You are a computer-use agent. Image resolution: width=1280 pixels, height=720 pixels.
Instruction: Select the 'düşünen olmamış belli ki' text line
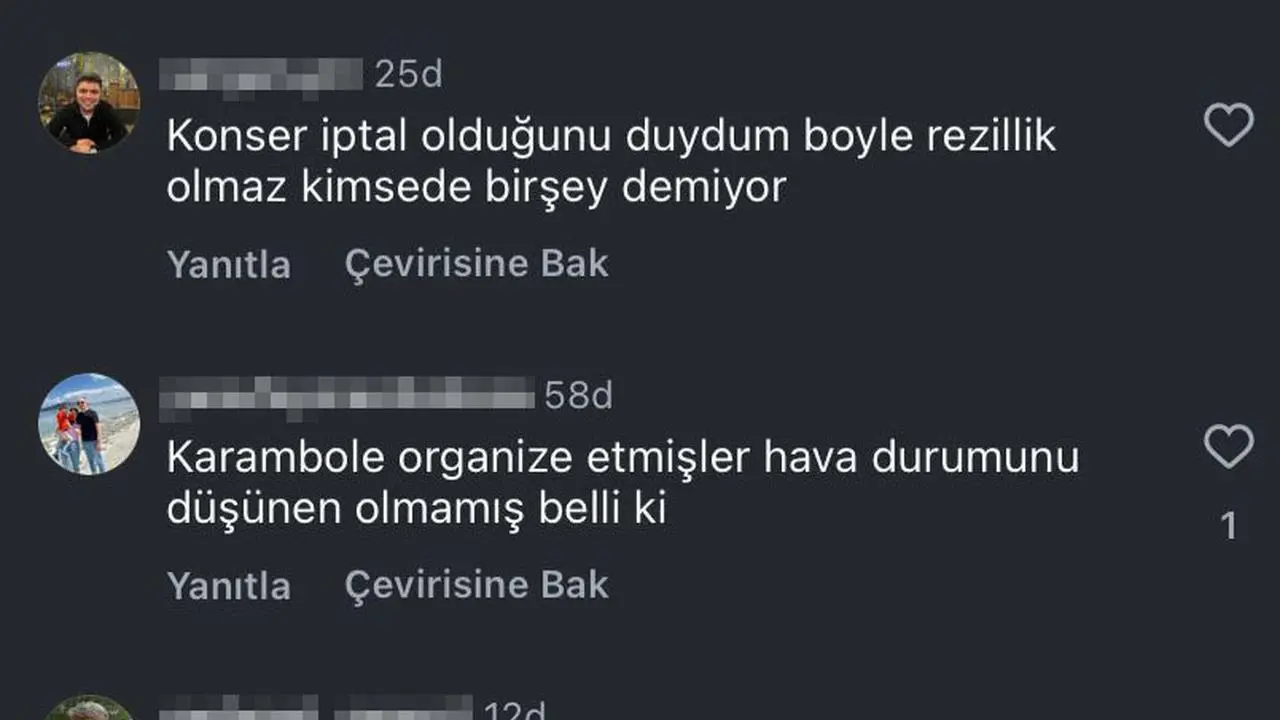tap(416, 510)
